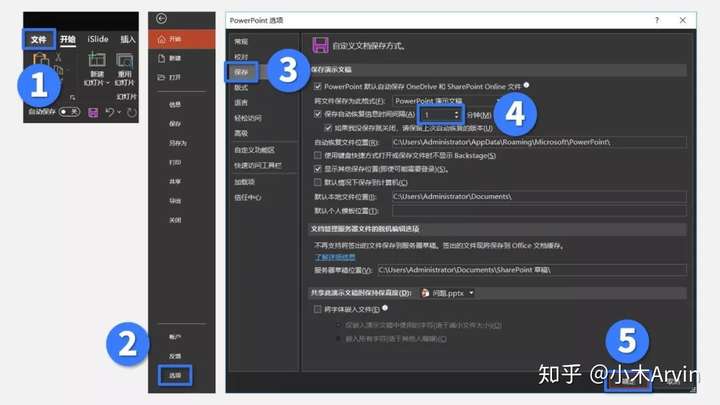Select 版式 category in options dialog
720x405 pixels.
tap(241, 88)
